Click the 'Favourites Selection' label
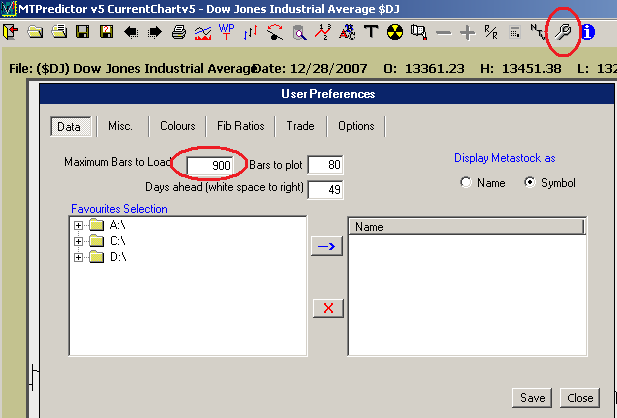 (119, 209)
